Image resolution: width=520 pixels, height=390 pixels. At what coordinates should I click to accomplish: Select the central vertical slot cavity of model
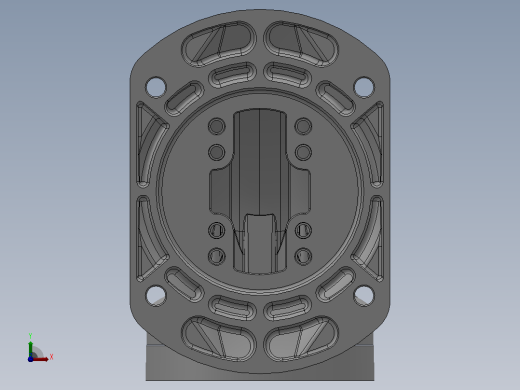(260, 192)
